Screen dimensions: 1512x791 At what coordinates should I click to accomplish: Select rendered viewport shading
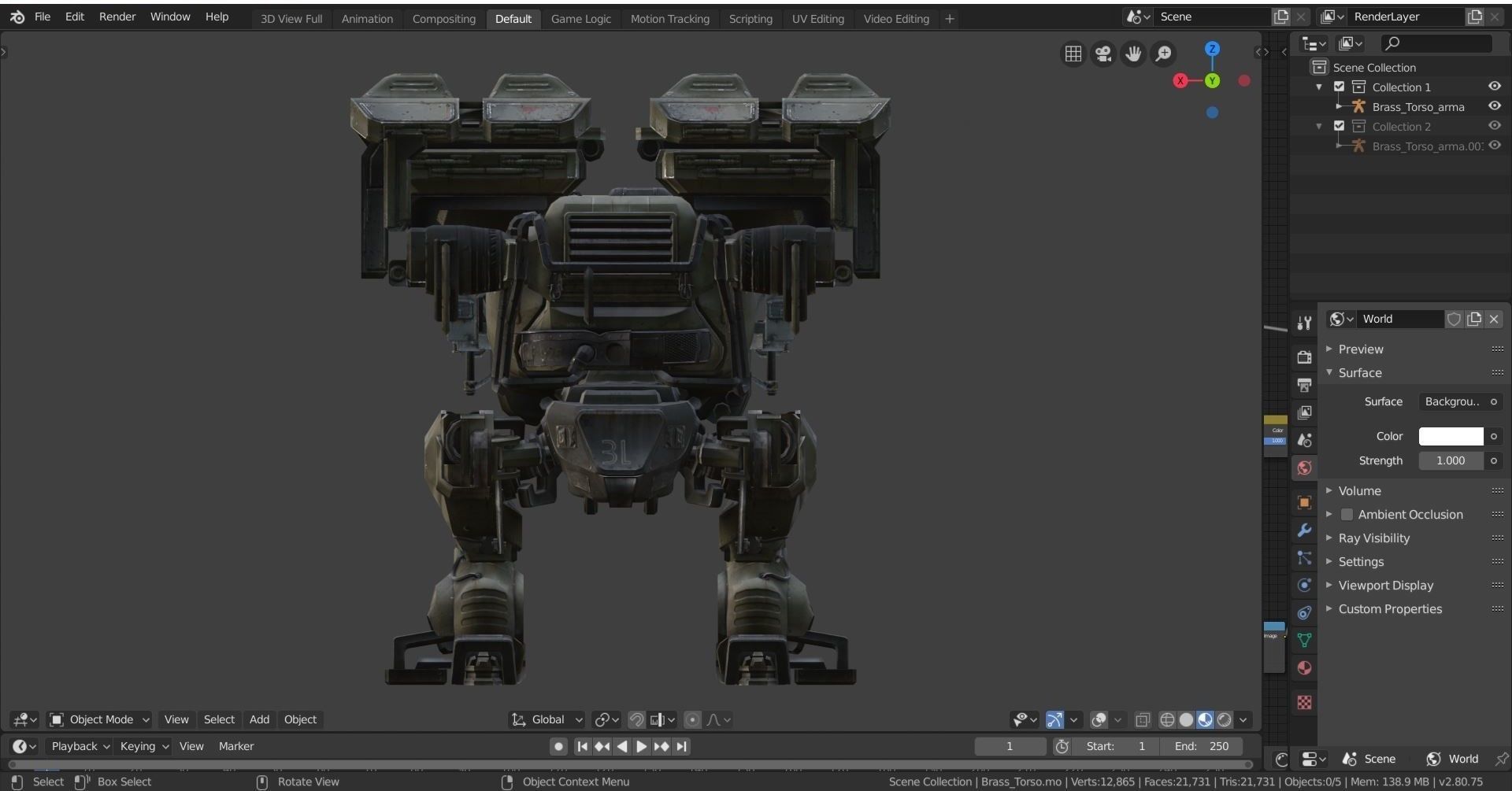click(1224, 719)
